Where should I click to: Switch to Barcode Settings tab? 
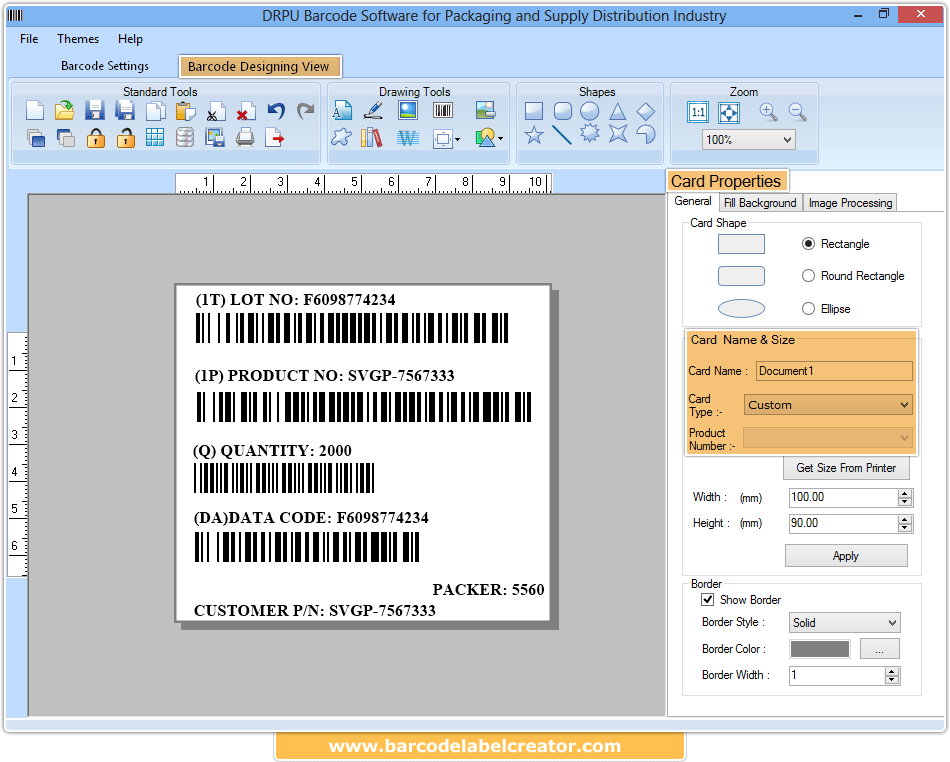105,66
